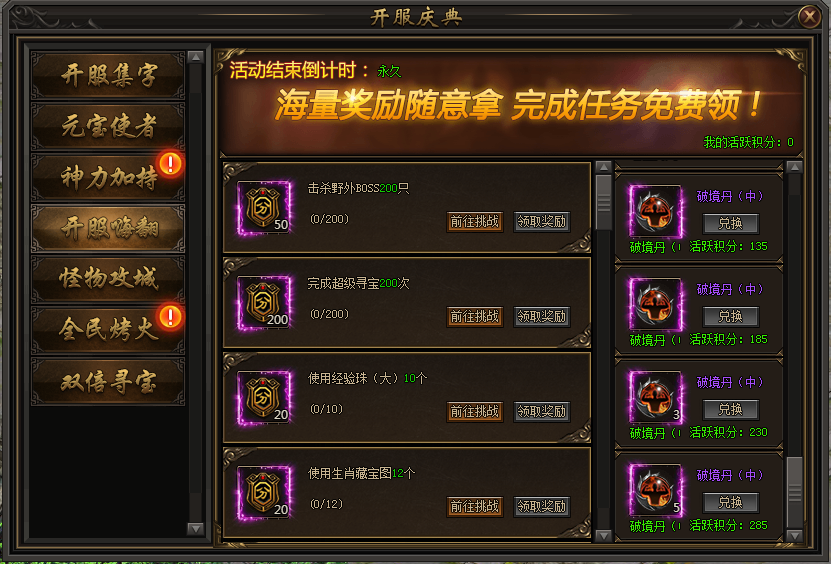Click the task list scrollbar down arrow
831x564 pixels.
(604, 535)
